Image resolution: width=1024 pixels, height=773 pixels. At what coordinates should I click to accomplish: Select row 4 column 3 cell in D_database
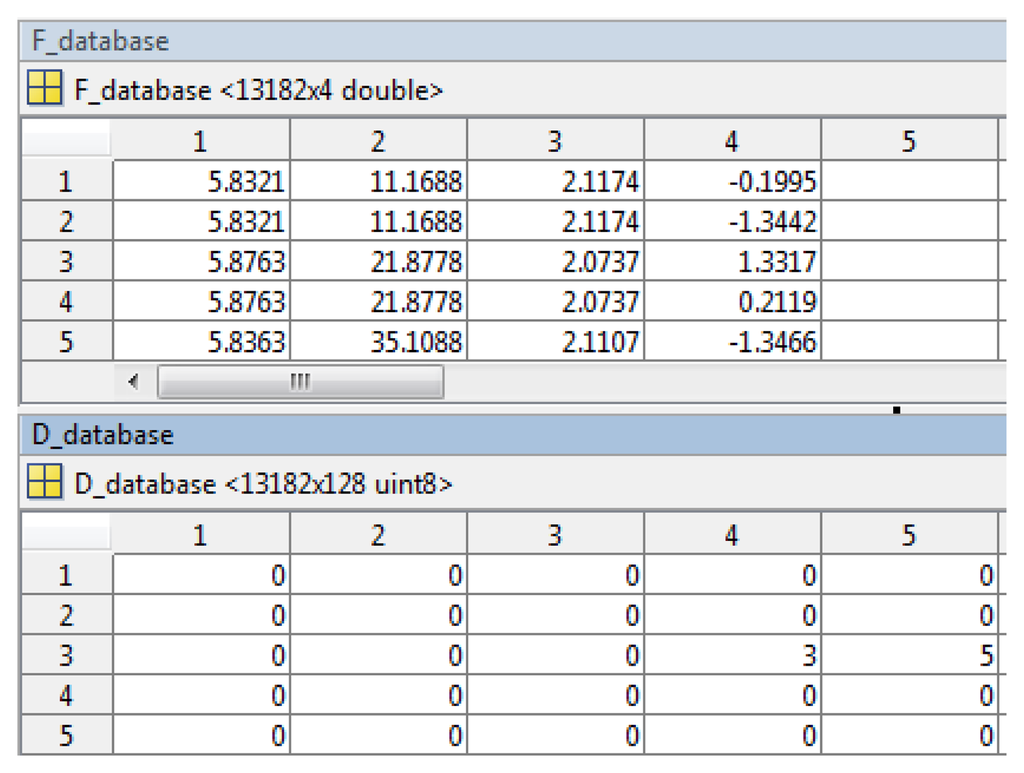click(555, 695)
